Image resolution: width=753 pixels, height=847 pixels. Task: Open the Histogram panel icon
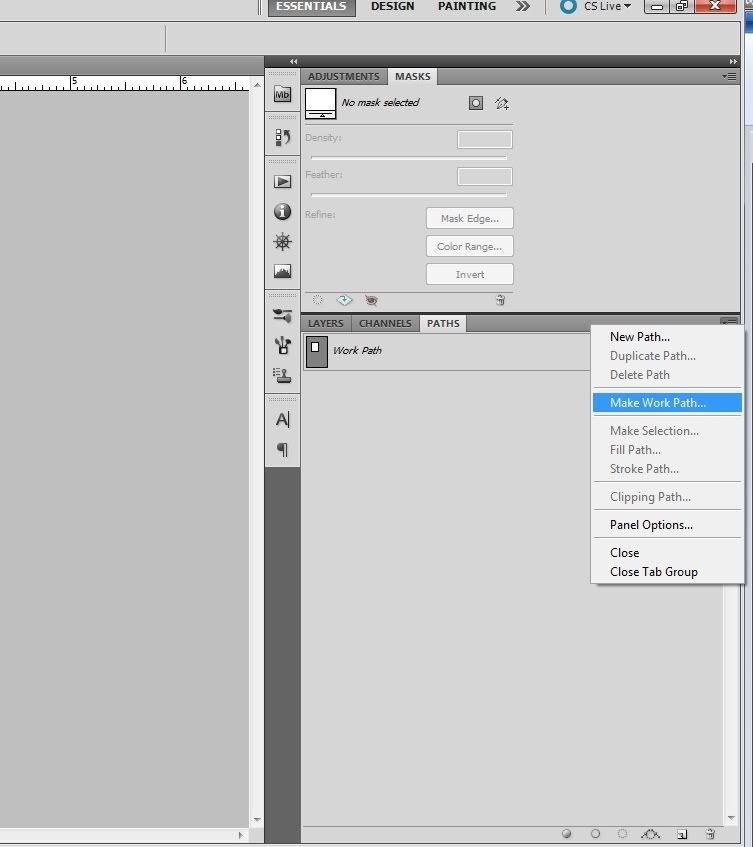[x=282, y=271]
